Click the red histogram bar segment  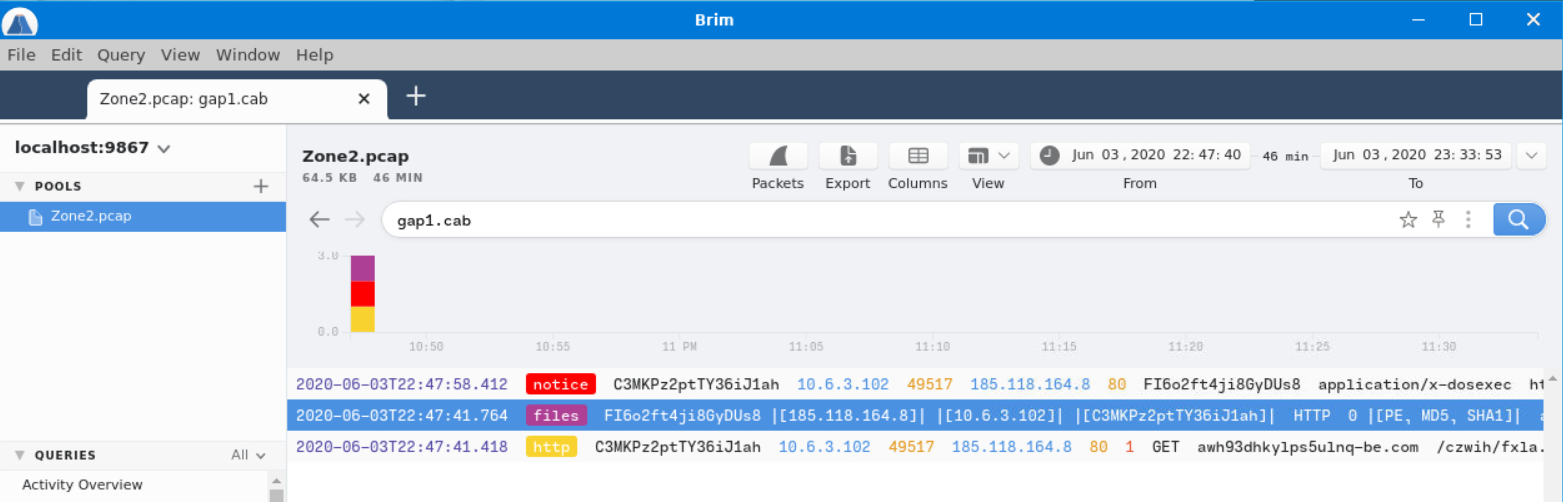click(362, 294)
